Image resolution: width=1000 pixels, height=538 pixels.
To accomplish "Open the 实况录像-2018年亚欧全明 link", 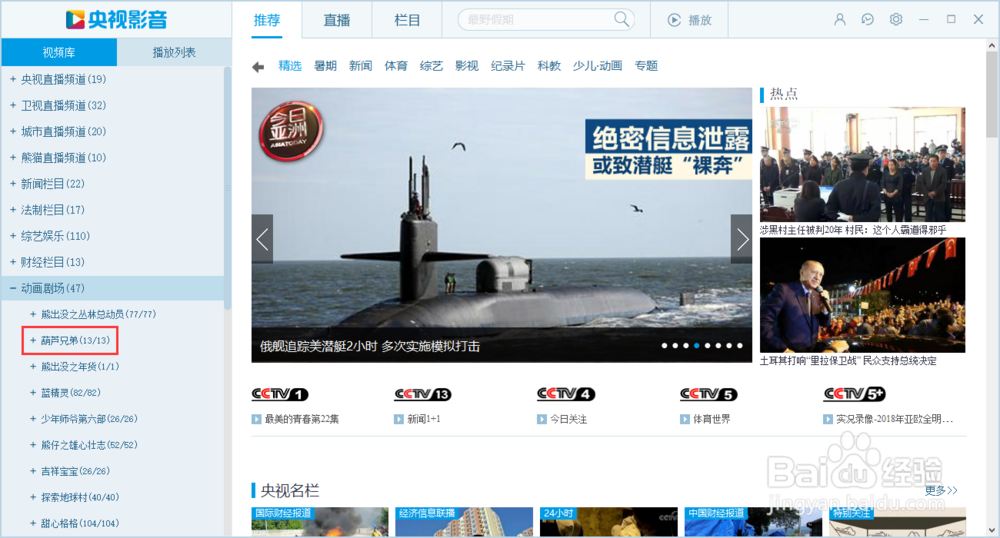I will click(895, 419).
